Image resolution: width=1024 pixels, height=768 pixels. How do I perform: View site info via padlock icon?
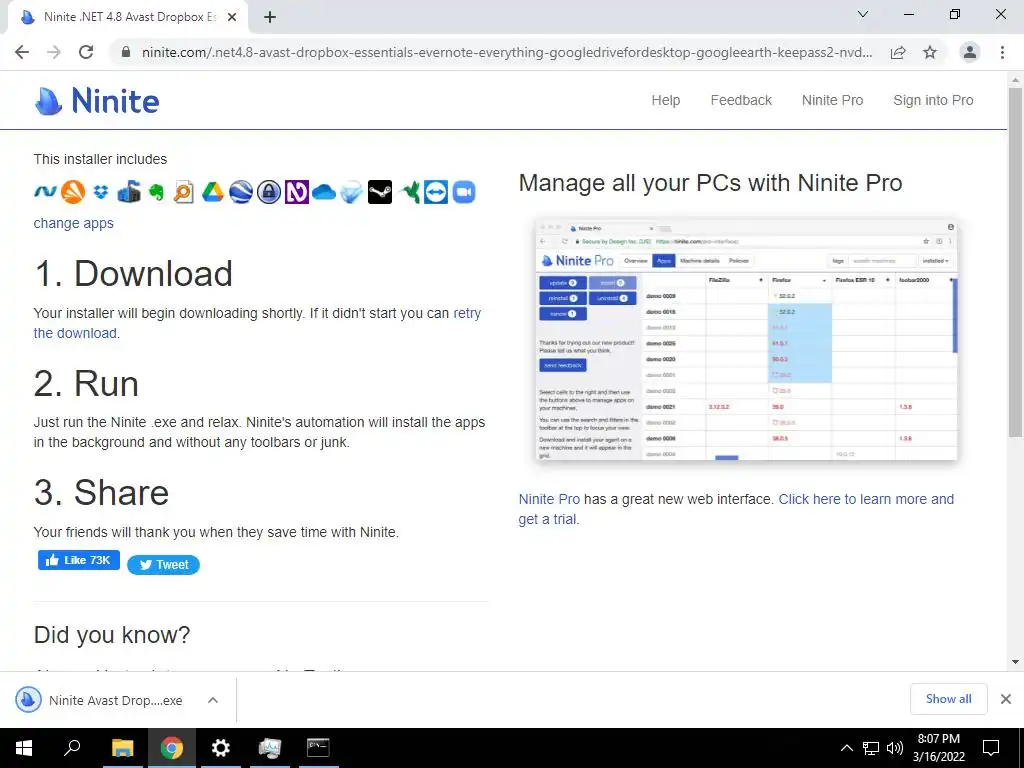point(126,52)
